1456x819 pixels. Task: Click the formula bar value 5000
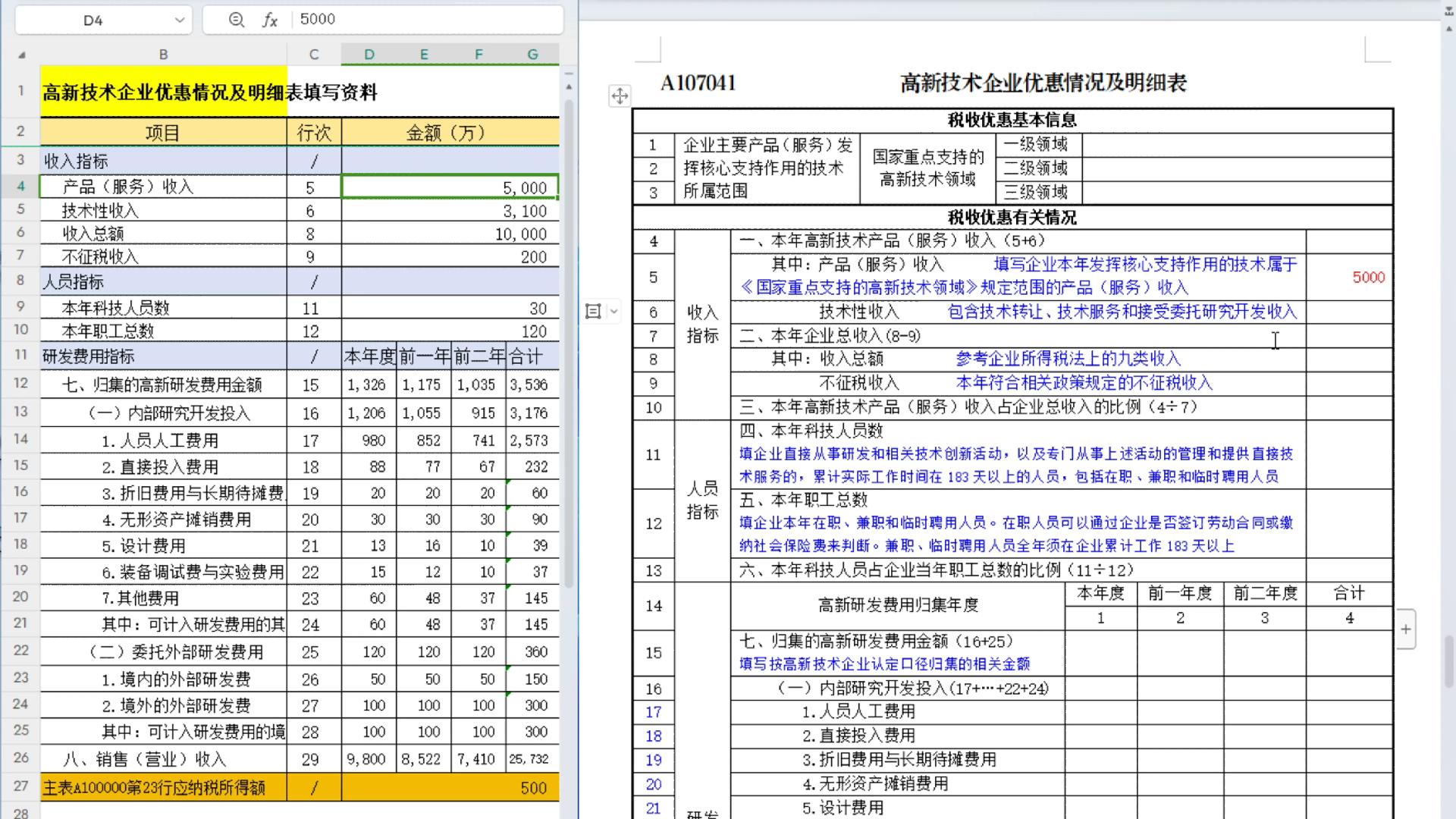(x=318, y=19)
